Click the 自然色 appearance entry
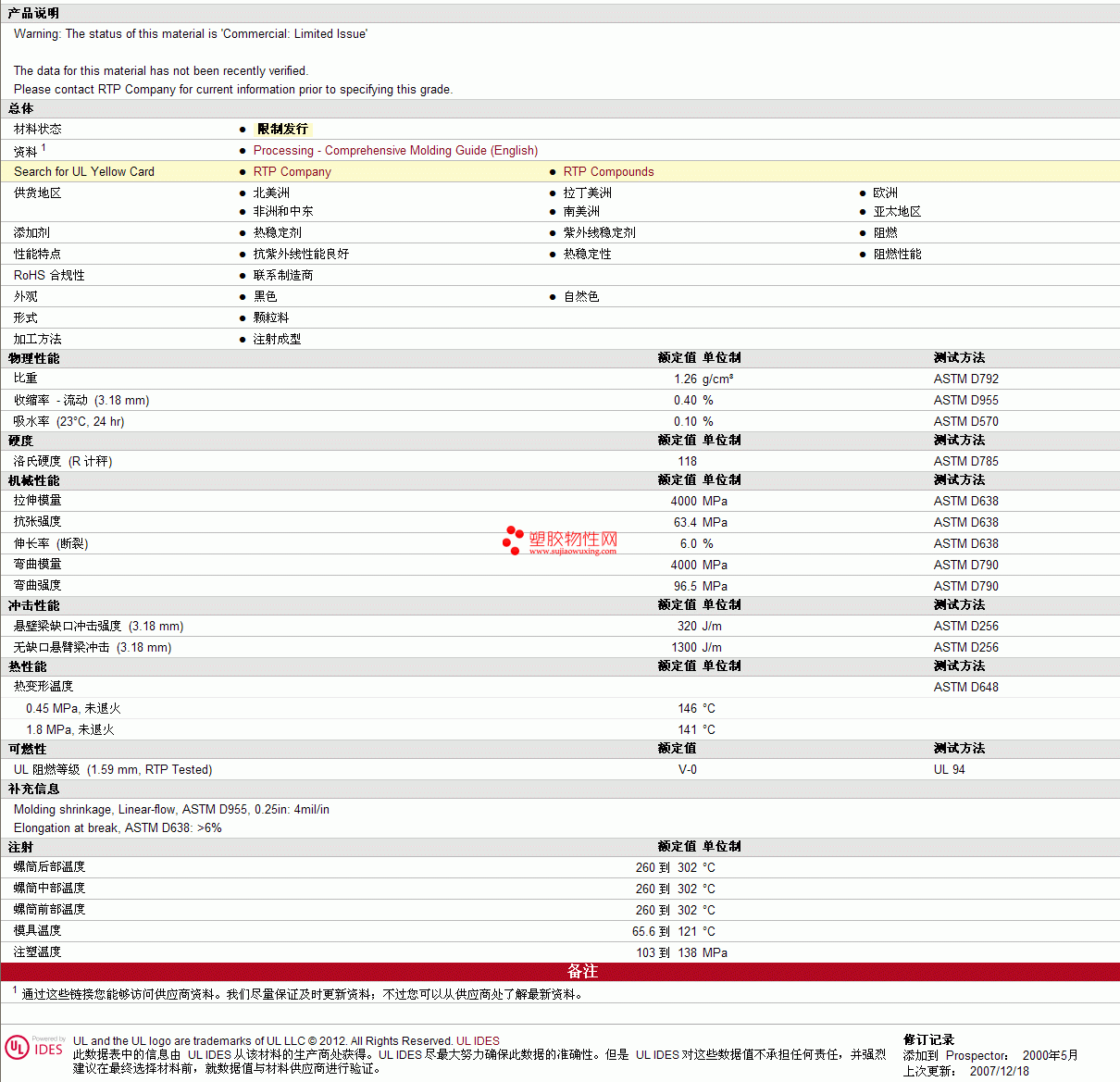Image resolution: width=1120 pixels, height=1082 pixels. [581, 296]
